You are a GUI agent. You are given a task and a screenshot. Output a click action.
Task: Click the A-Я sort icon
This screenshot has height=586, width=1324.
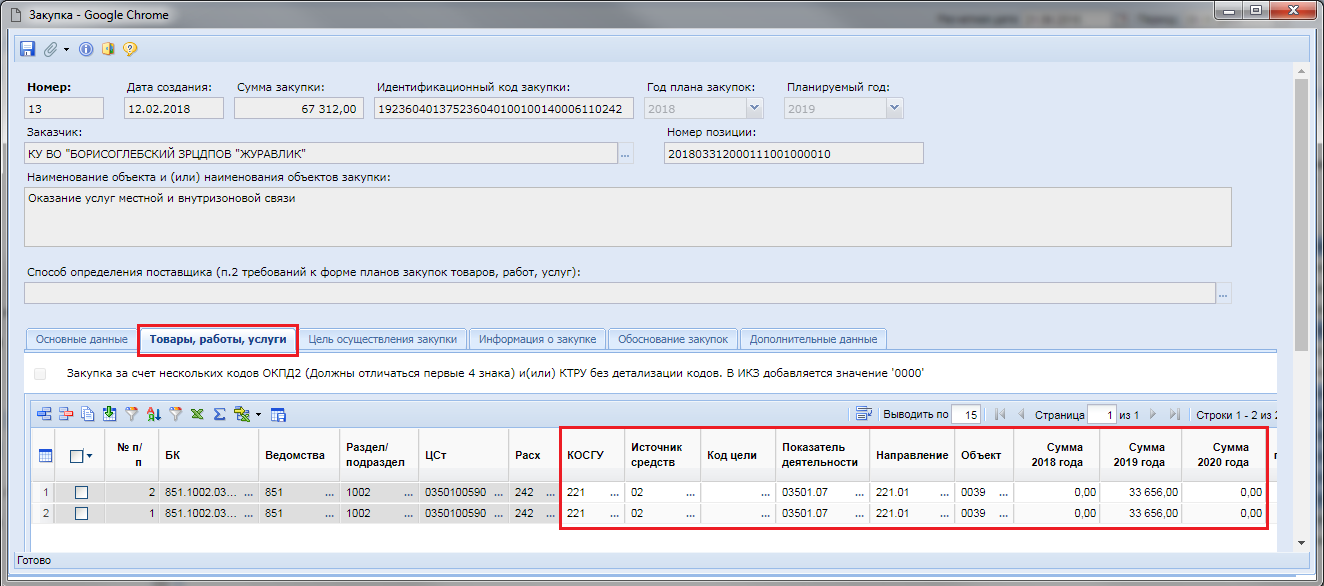(153, 414)
